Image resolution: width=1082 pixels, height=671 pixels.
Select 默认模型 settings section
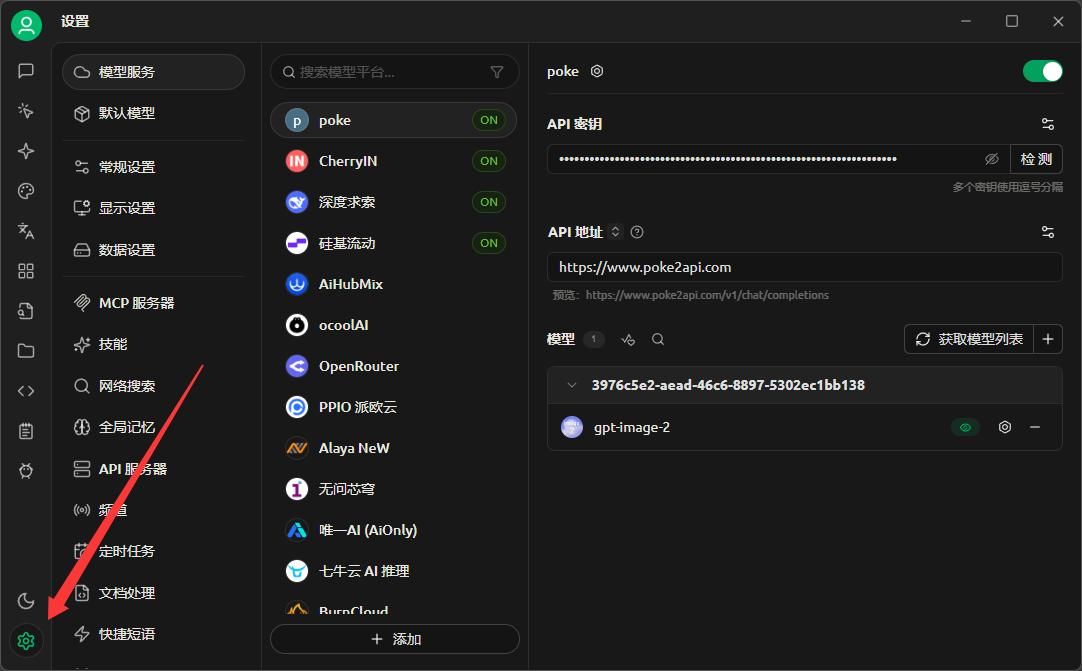(153, 113)
